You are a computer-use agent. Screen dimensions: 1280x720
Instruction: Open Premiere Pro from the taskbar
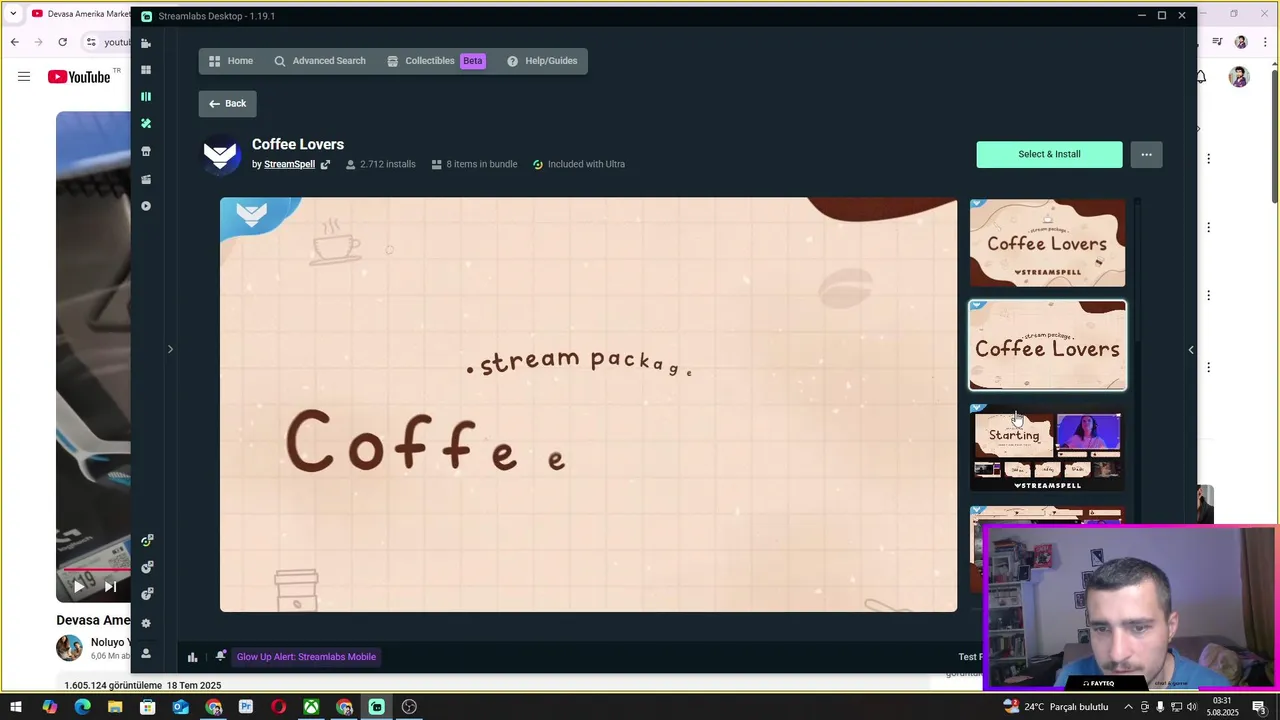coord(246,707)
